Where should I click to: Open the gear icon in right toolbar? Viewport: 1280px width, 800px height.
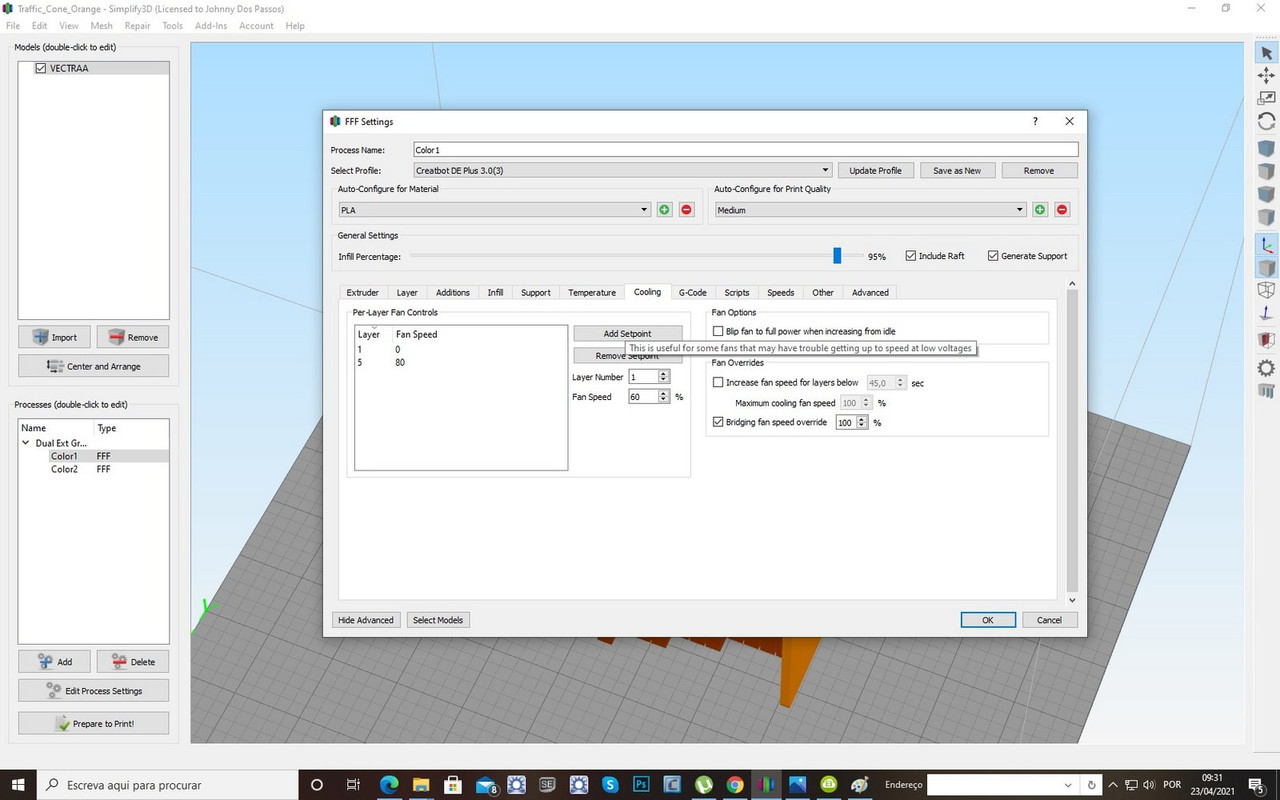click(1266, 367)
